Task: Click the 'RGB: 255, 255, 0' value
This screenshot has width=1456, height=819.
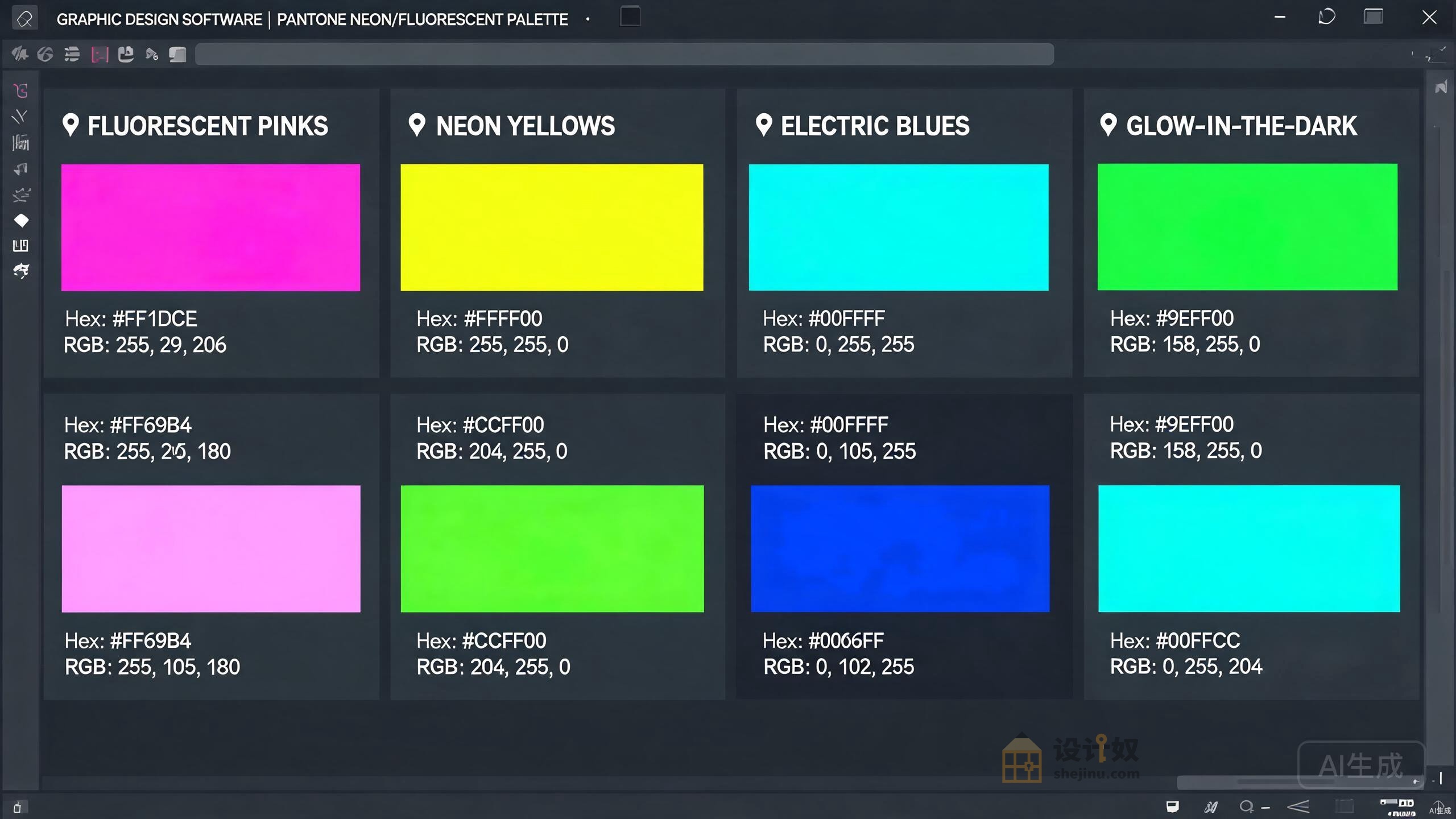Action: [493, 345]
